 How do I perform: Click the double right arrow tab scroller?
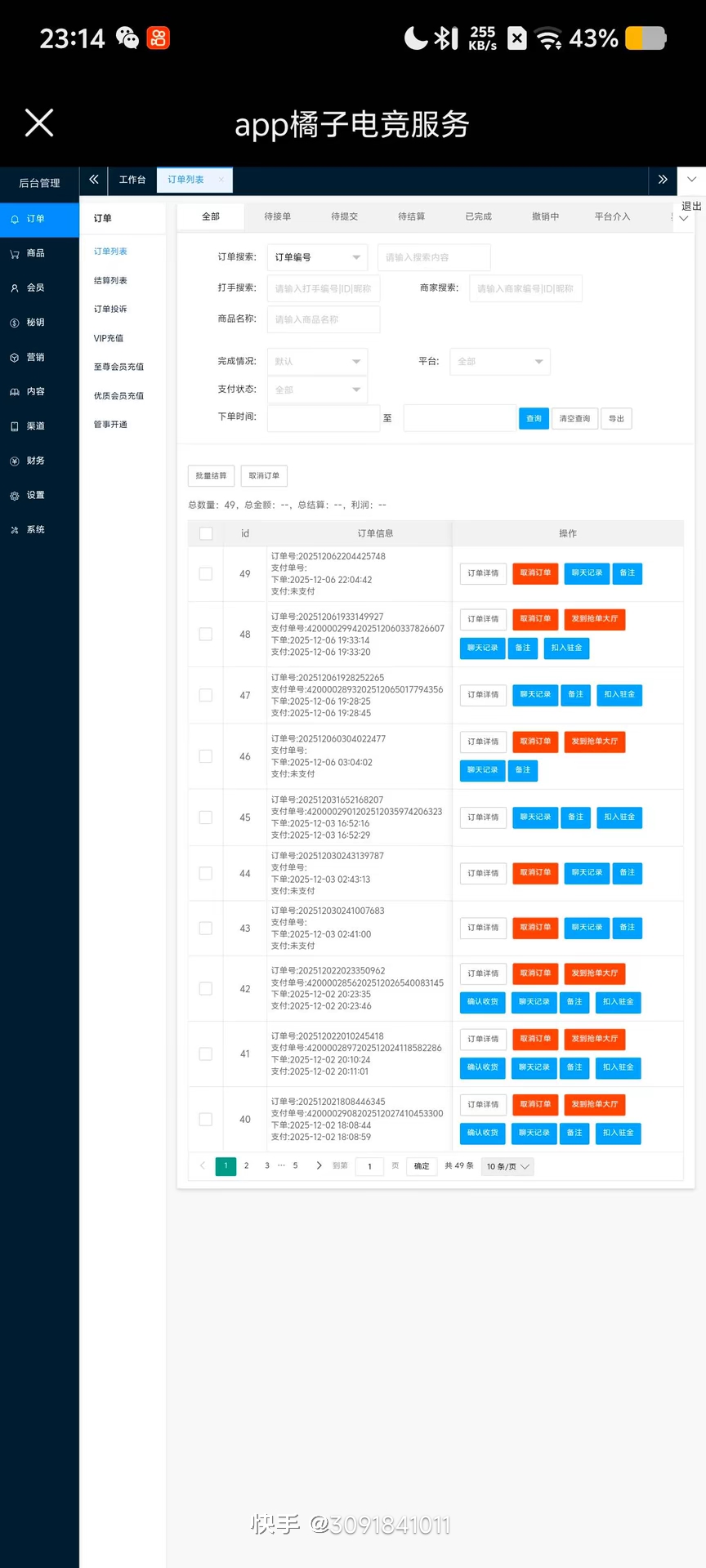[663, 180]
